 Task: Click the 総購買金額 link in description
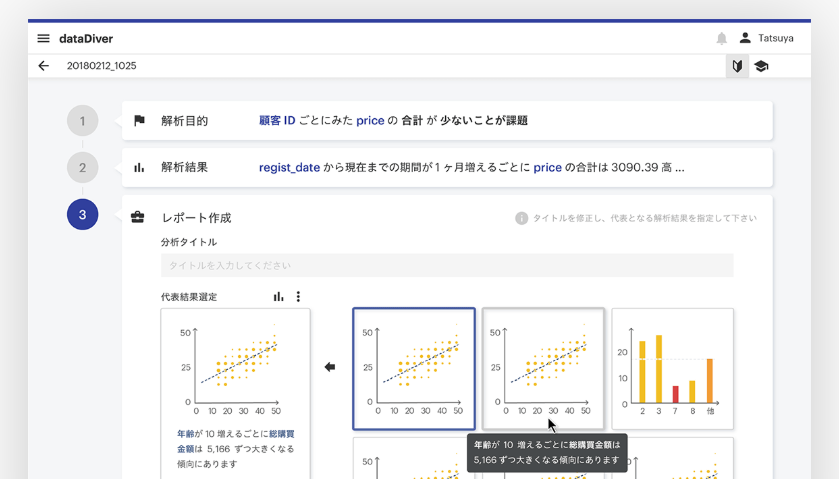tap(236, 441)
